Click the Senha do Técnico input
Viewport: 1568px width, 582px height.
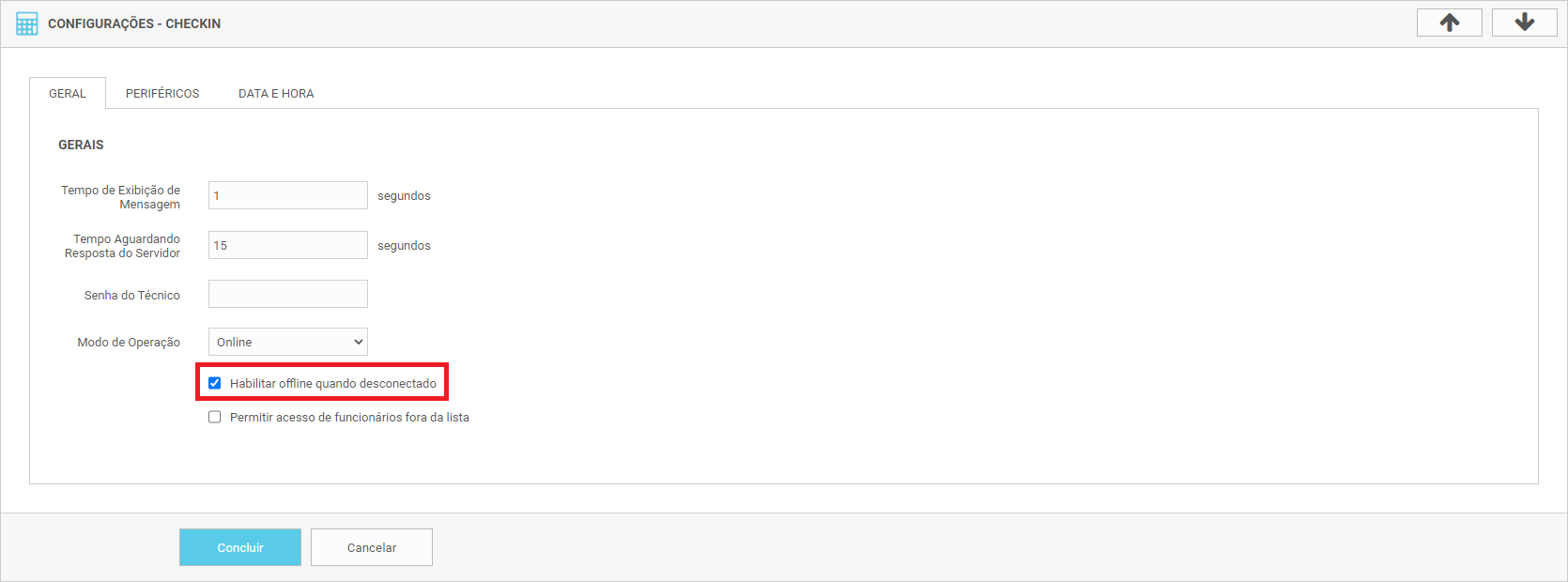[x=287, y=294]
